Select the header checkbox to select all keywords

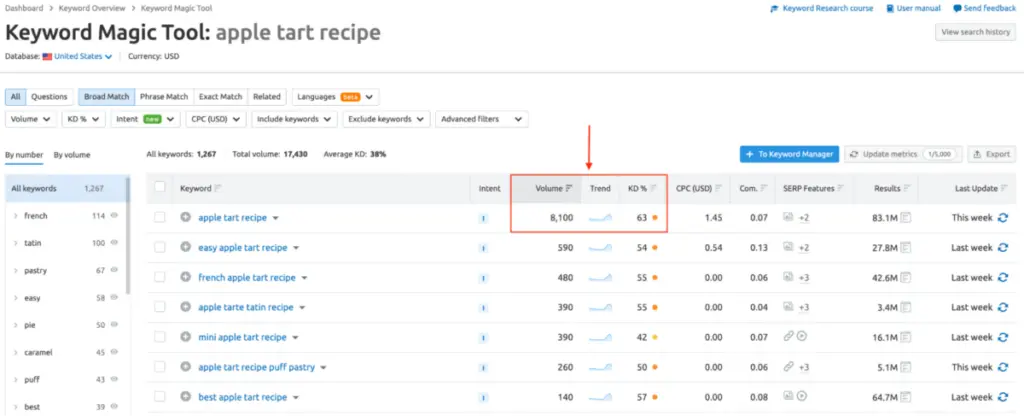point(160,188)
